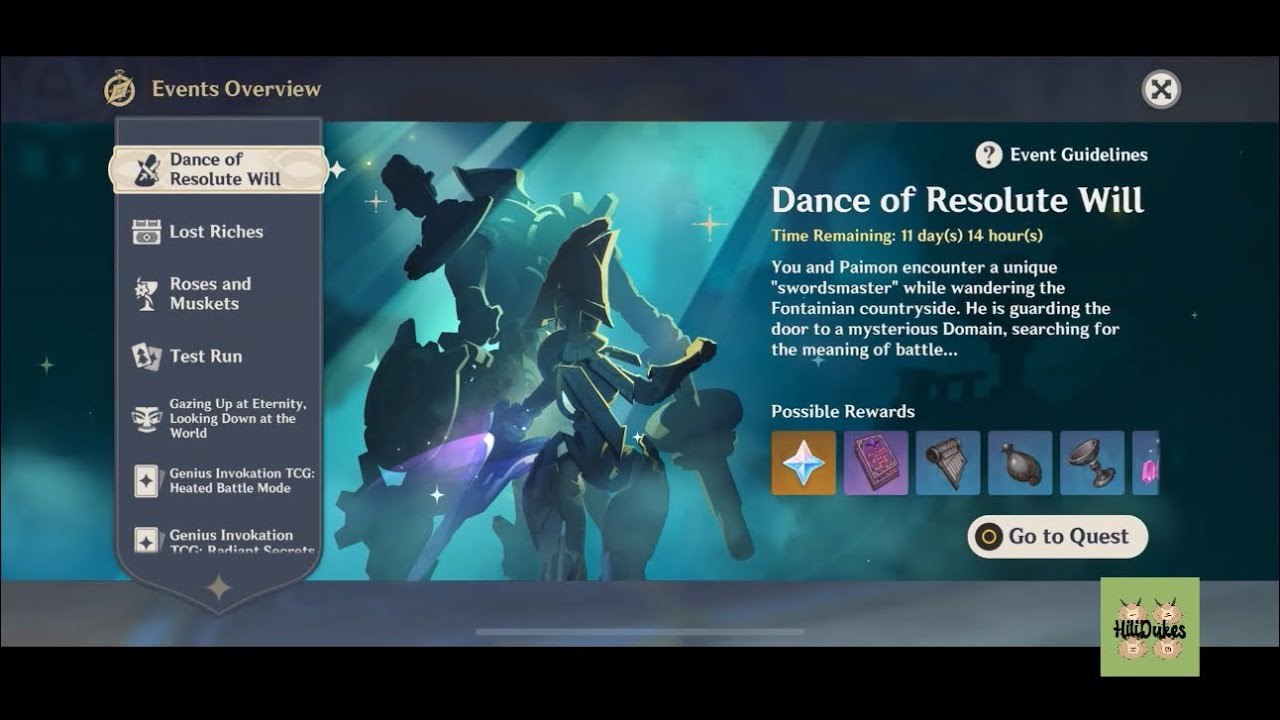The width and height of the screenshot is (1280, 720).
Task: View the partially hidden pink crystal reward
Action: pos(1146,463)
